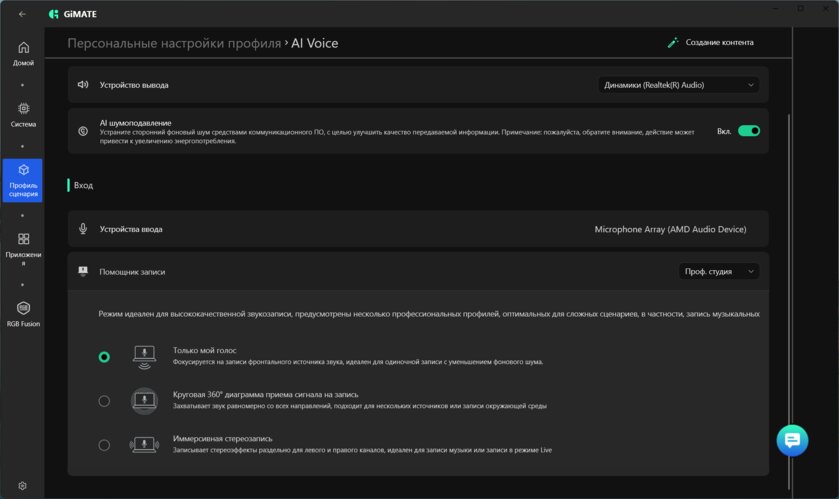Viewport: 839px width, 499px height.
Task: Click the Вход section heading
Action: [83, 185]
